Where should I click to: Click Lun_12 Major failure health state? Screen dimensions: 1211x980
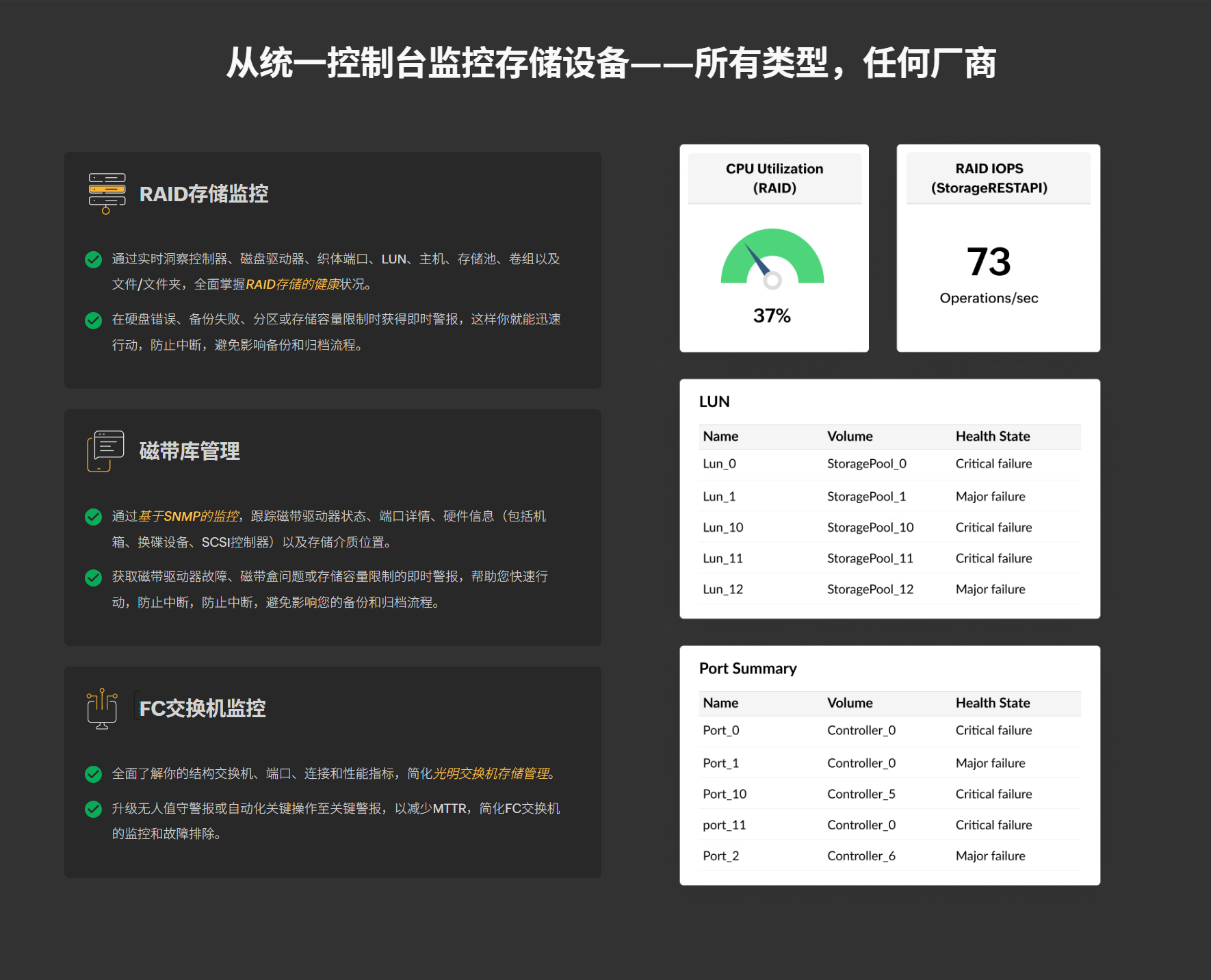pos(990,589)
